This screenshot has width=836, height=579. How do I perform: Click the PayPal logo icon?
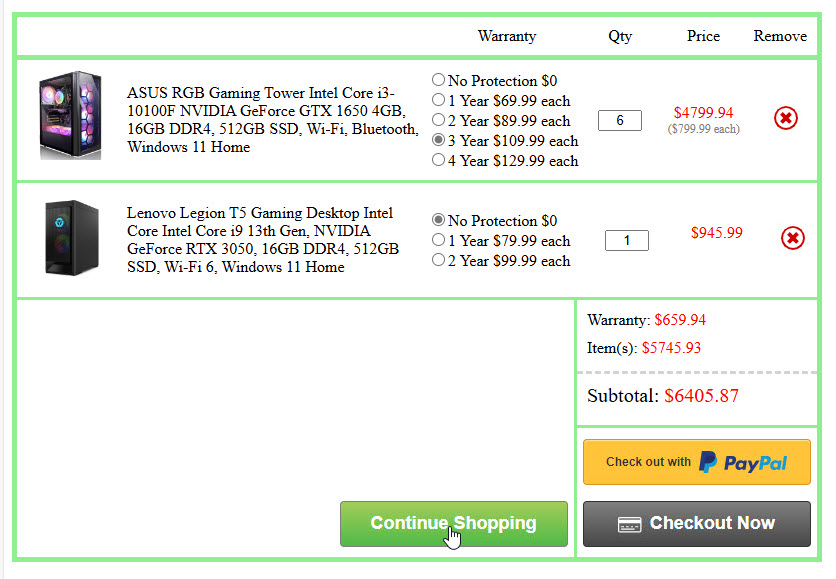coord(708,462)
